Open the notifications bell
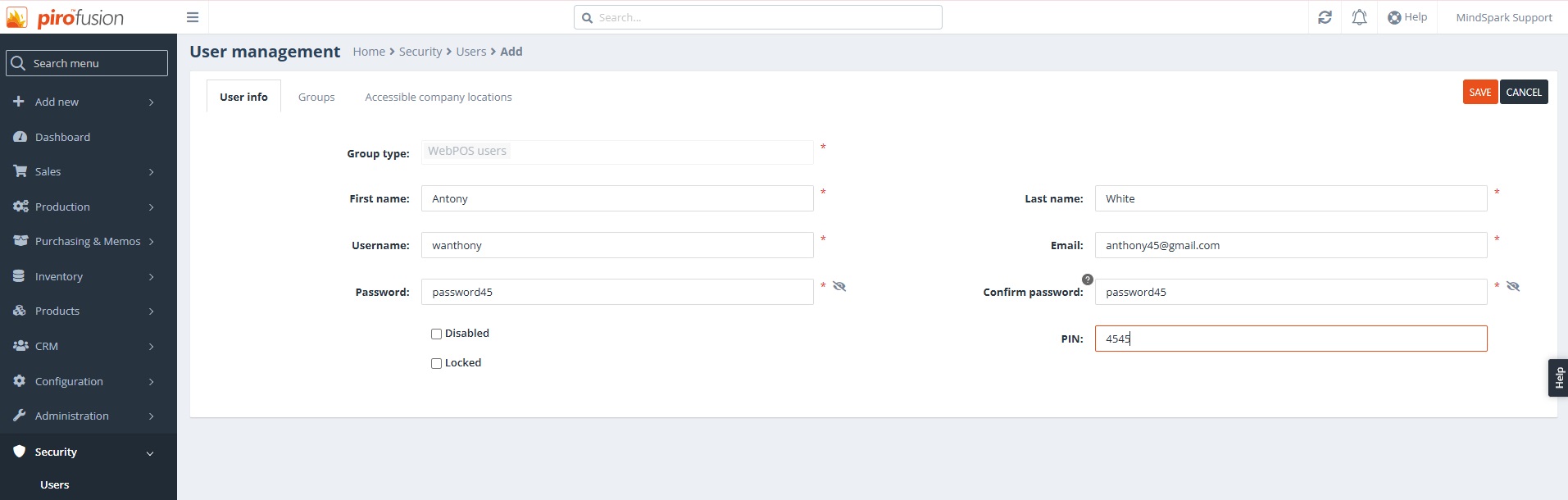This screenshot has height=500, width=1568. [1359, 17]
